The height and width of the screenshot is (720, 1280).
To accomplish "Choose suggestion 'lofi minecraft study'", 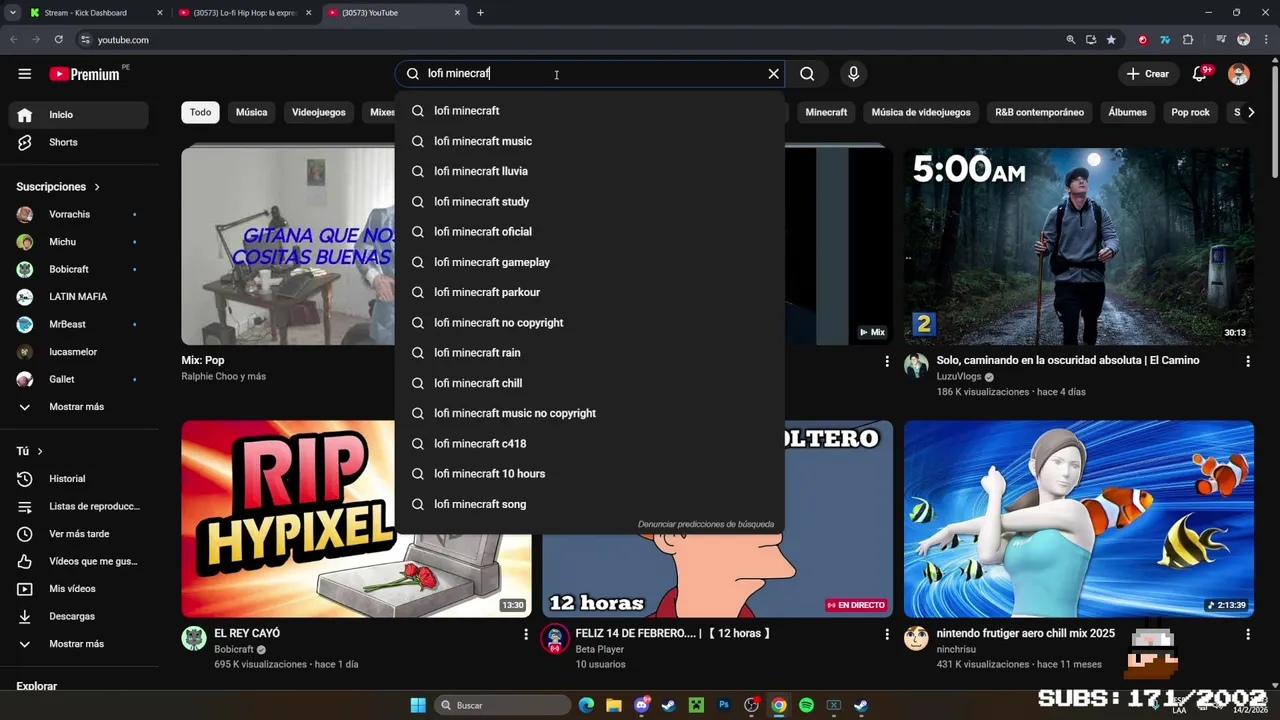I will [590, 202].
